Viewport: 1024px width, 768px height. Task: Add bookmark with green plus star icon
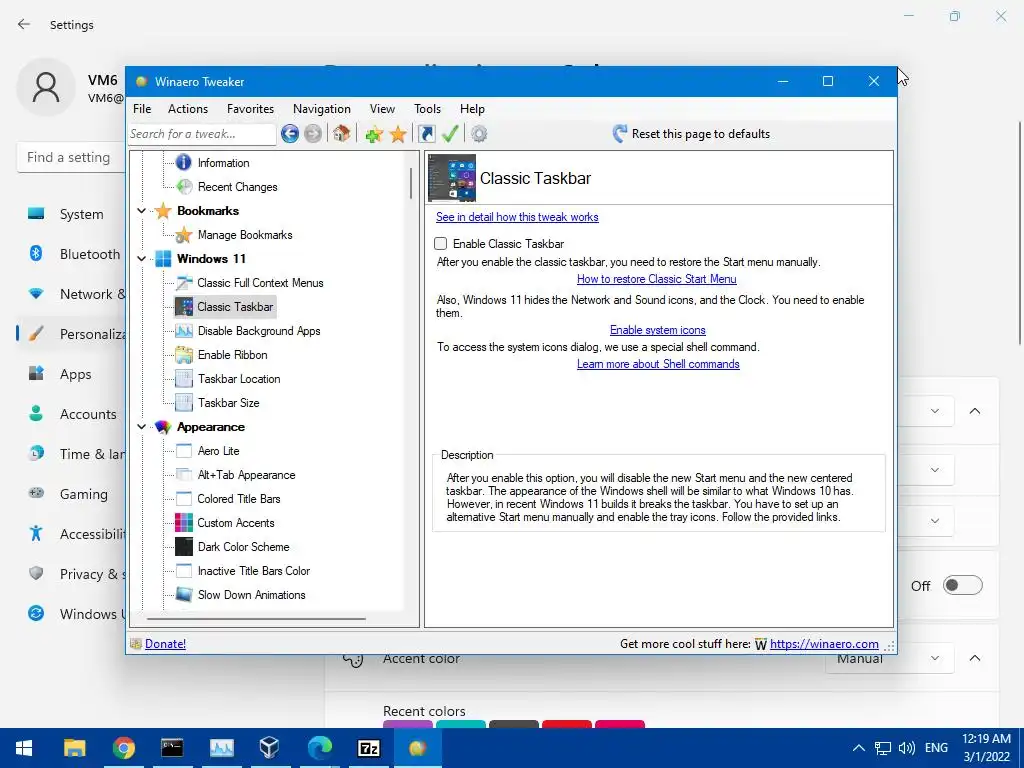374,134
